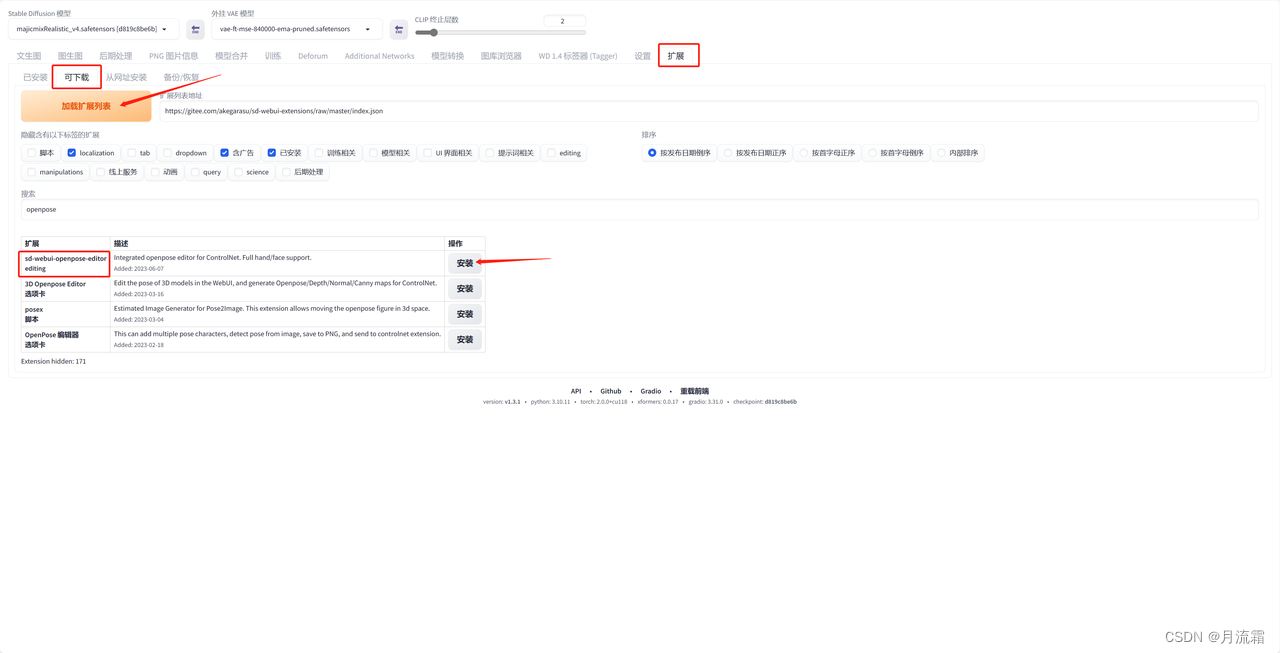Open the 后期处理 tab
This screenshot has height=653, width=1280.
click(x=116, y=56)
